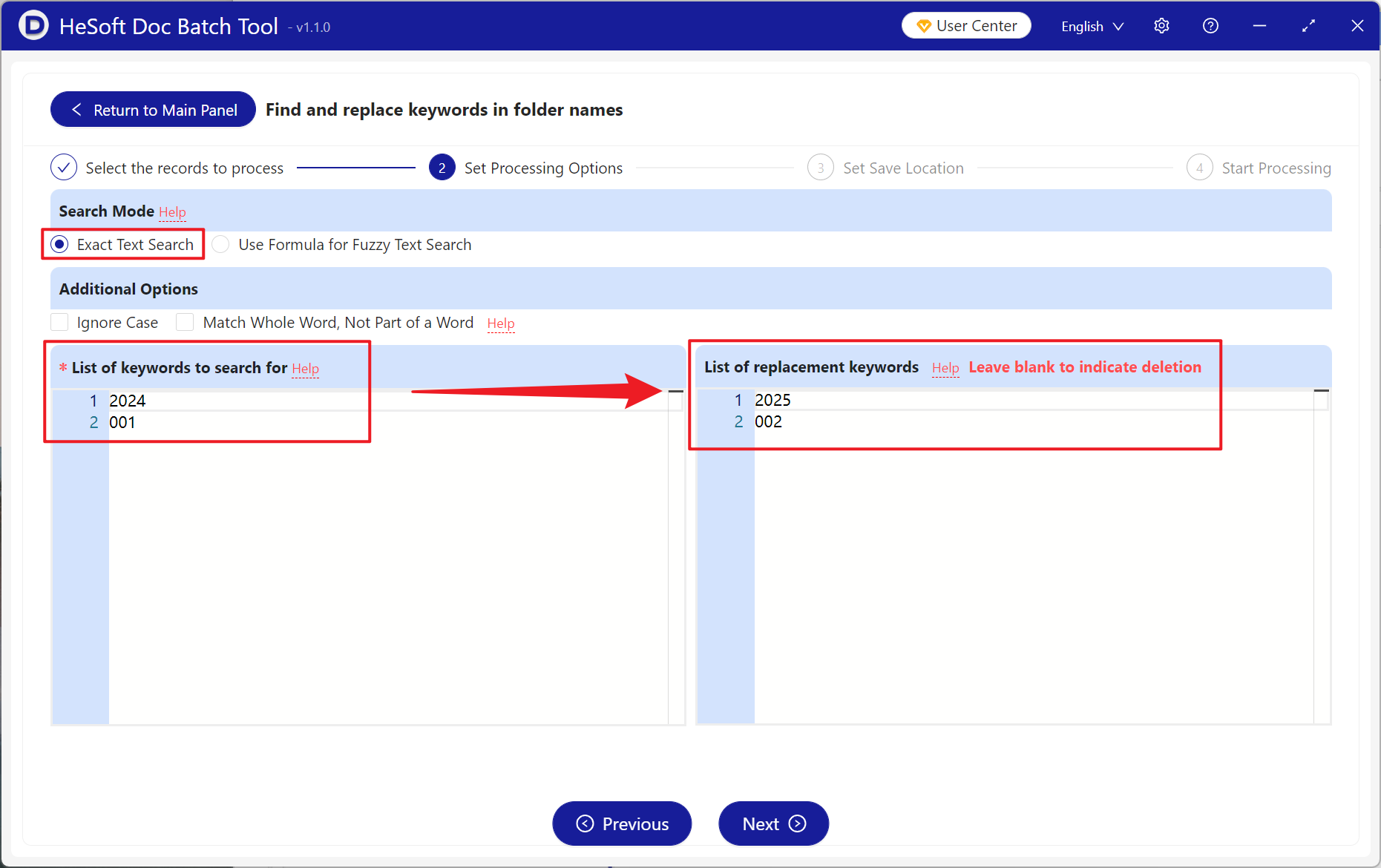Click the replacement keywords list scrollbar
Image resolution: width=1381 pixels, height=868 pixels.
click(1321, 556)
